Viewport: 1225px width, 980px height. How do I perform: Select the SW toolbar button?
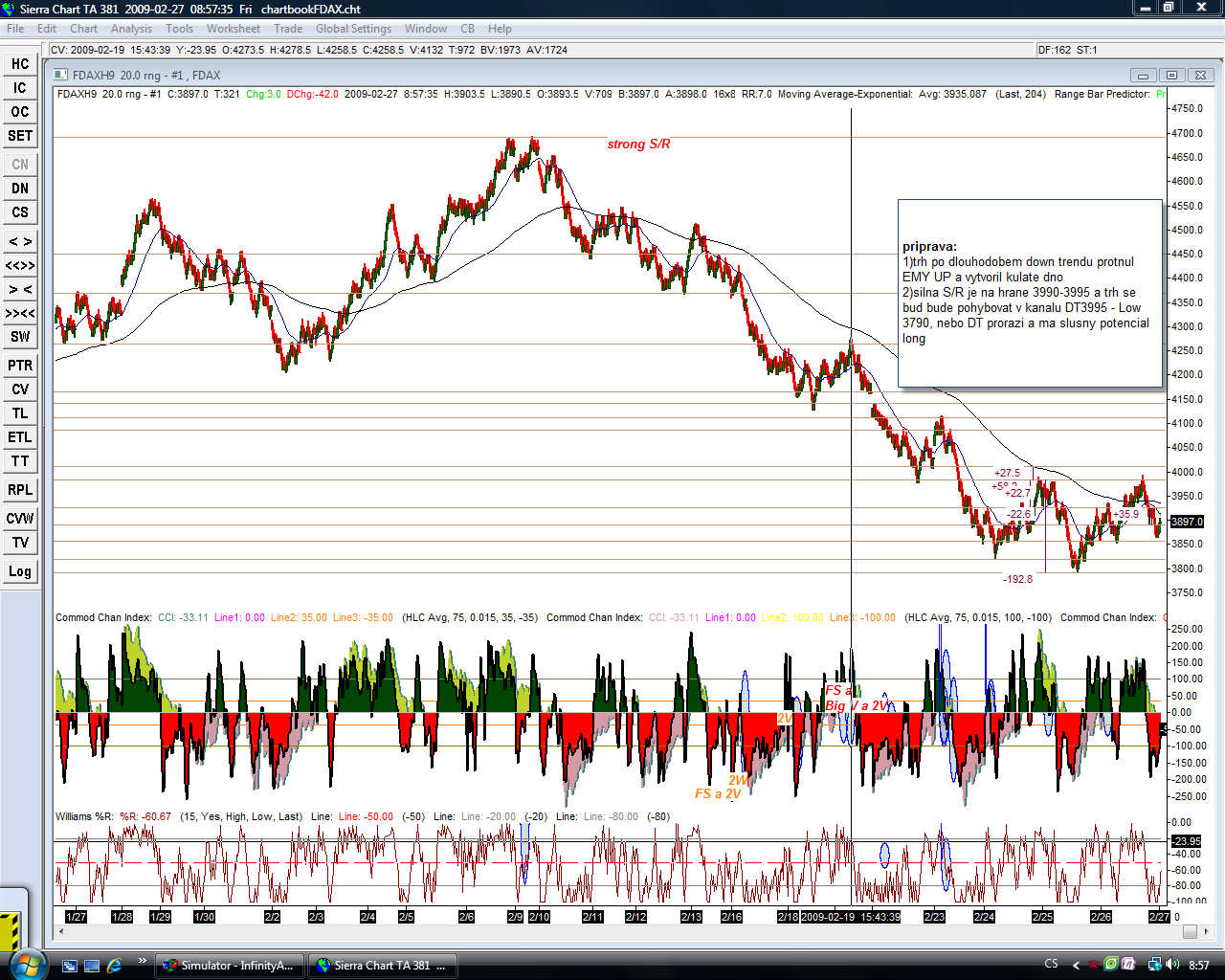click(20, 337)
